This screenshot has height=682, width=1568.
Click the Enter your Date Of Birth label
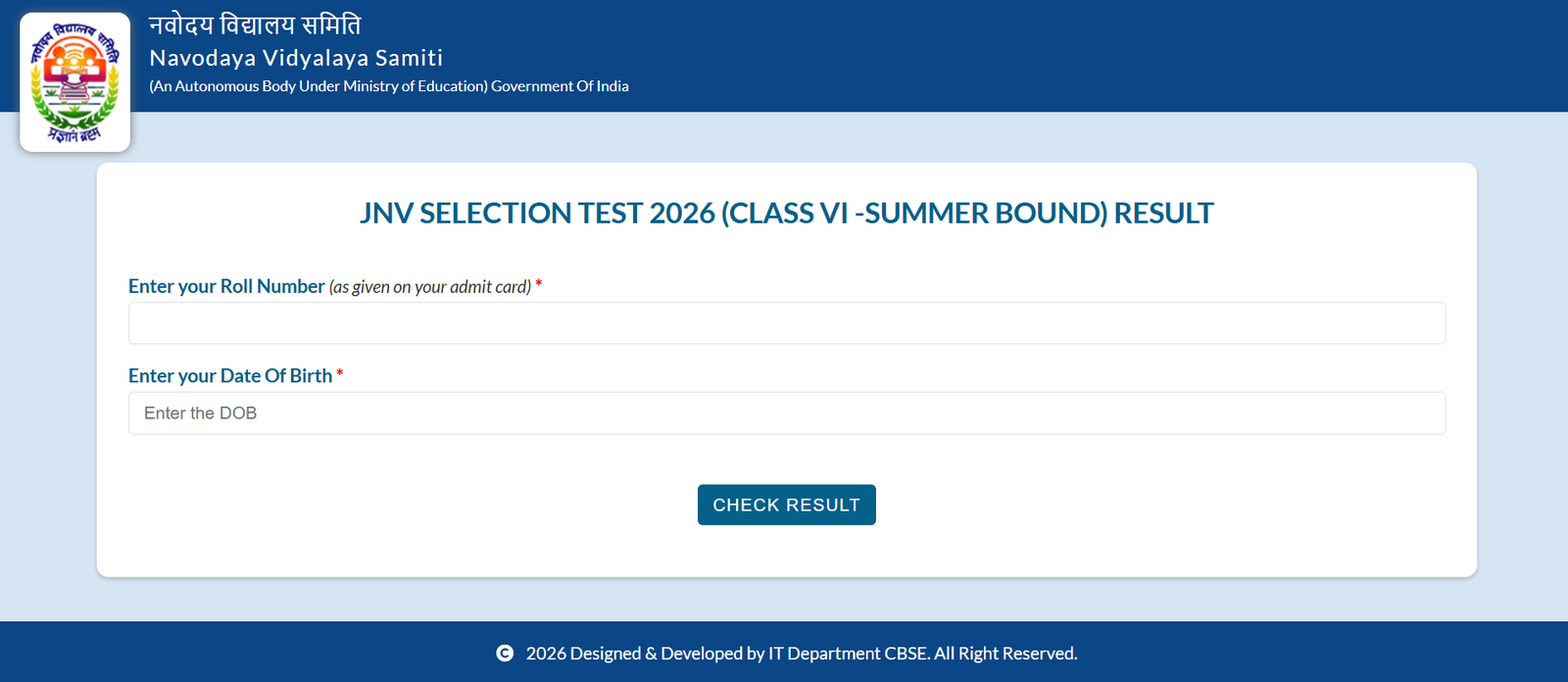pos(230,375)
